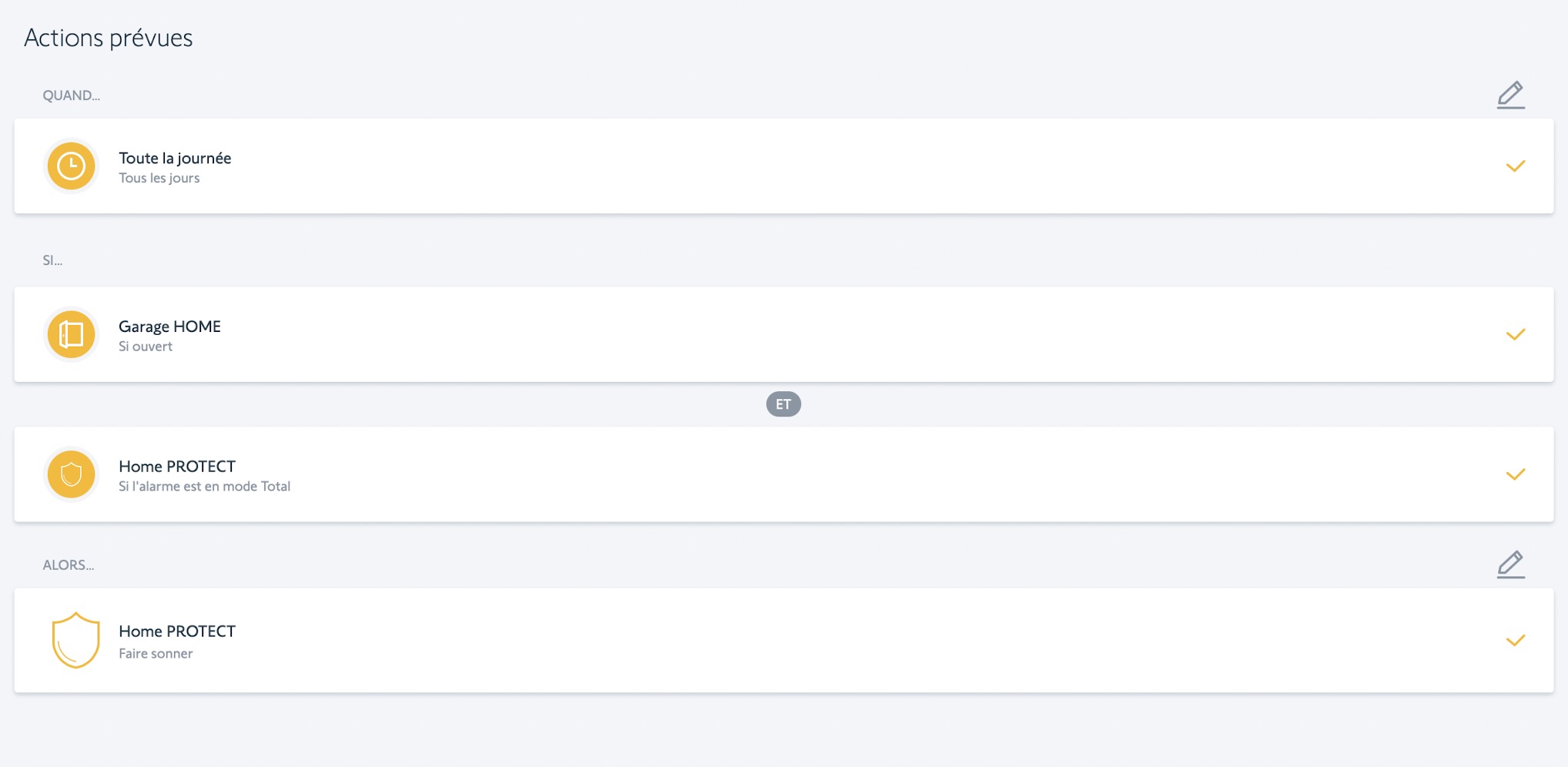
Task: Click the QUAND... section heading
Action: [71, 95]
